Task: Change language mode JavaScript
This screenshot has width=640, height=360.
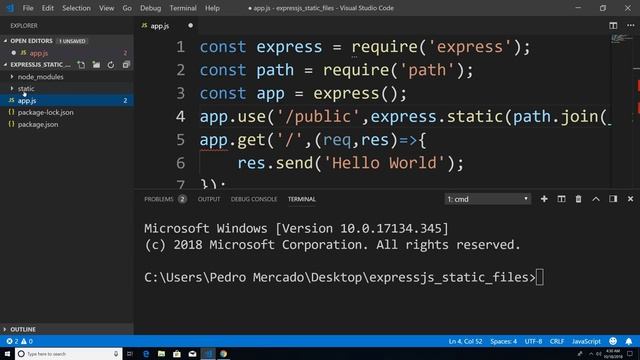Action: (586, 341)
